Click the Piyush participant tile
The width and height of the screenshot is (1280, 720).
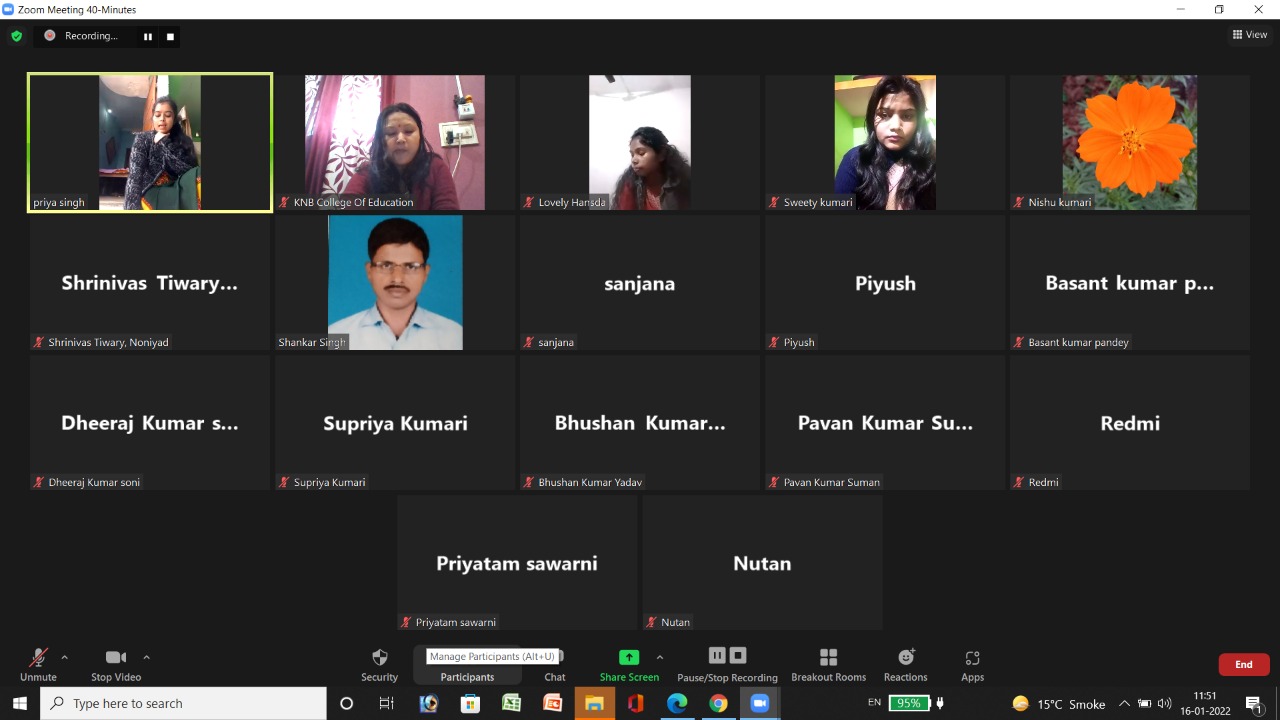click(x=885, y=282)
